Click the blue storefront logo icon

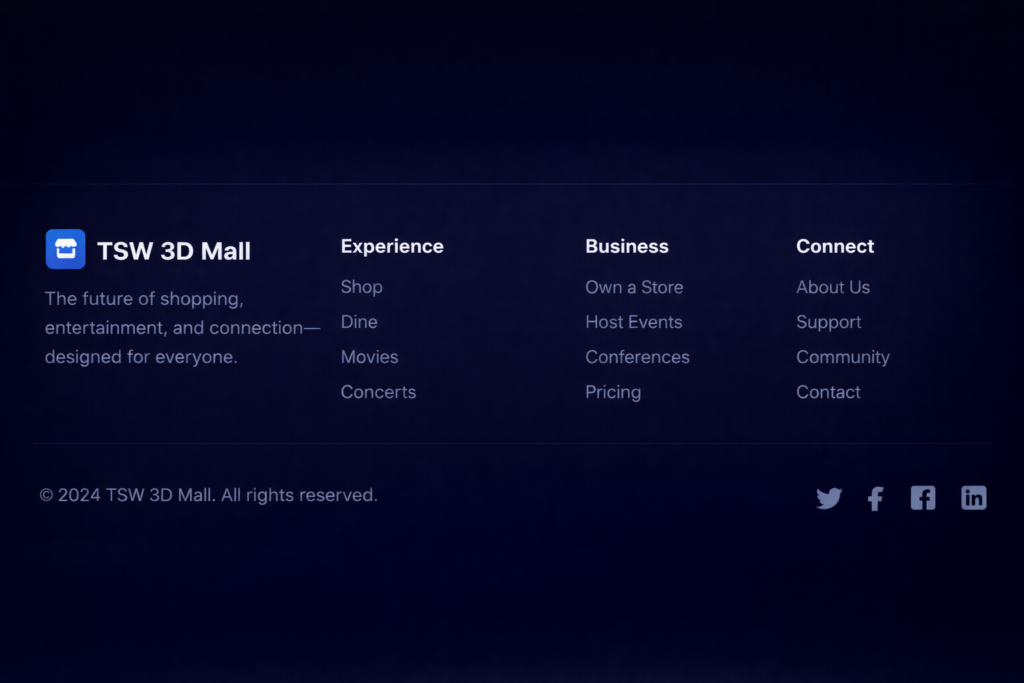click(65, 249)
